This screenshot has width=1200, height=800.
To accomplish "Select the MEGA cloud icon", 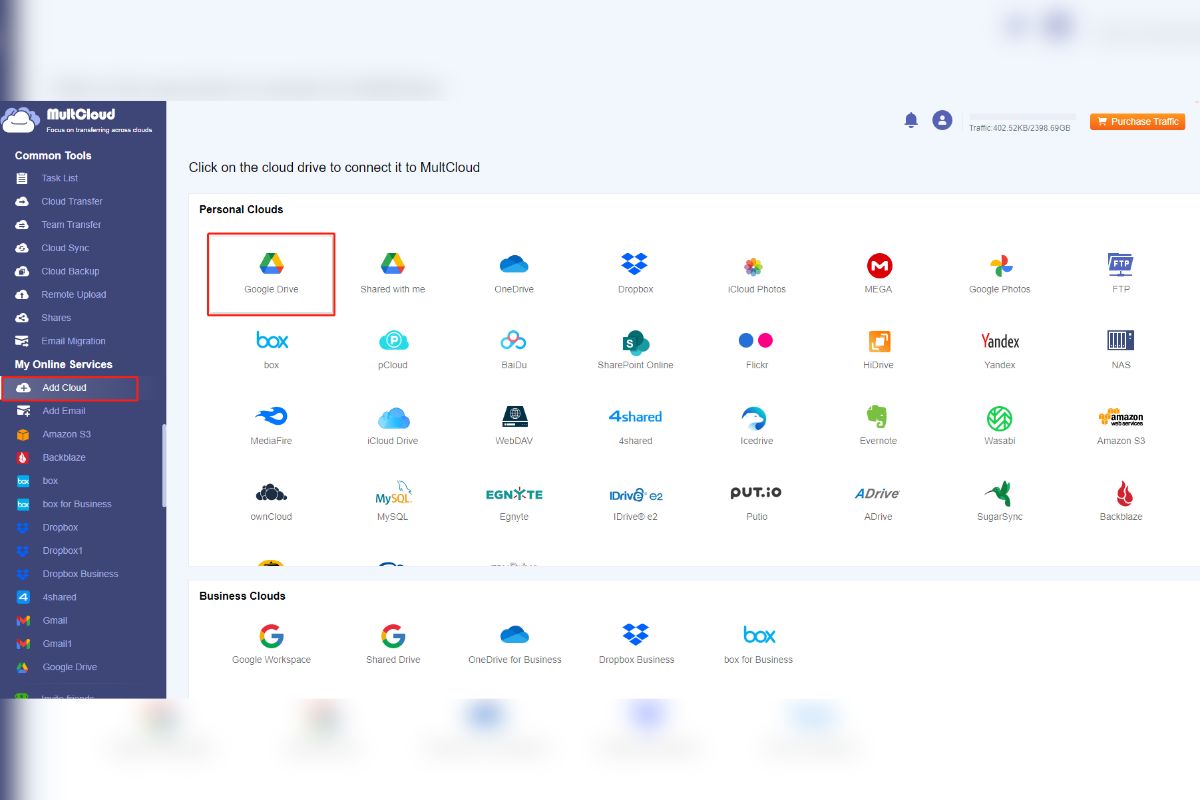I will (x=879, y=274).
